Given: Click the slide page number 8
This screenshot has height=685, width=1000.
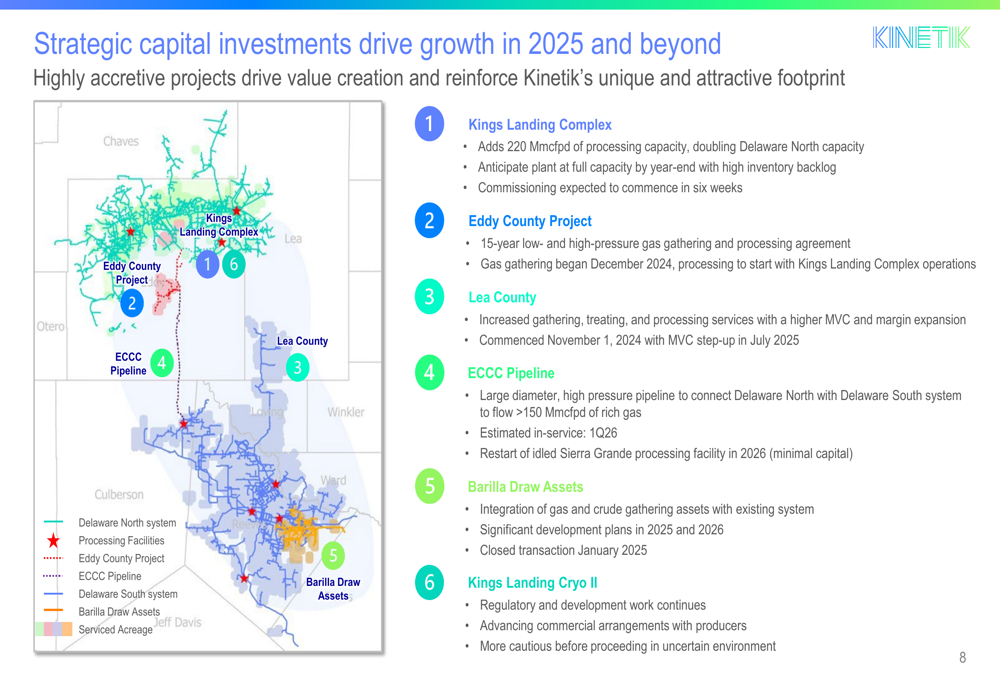Looking at the screenshot, I should (962, 658).
